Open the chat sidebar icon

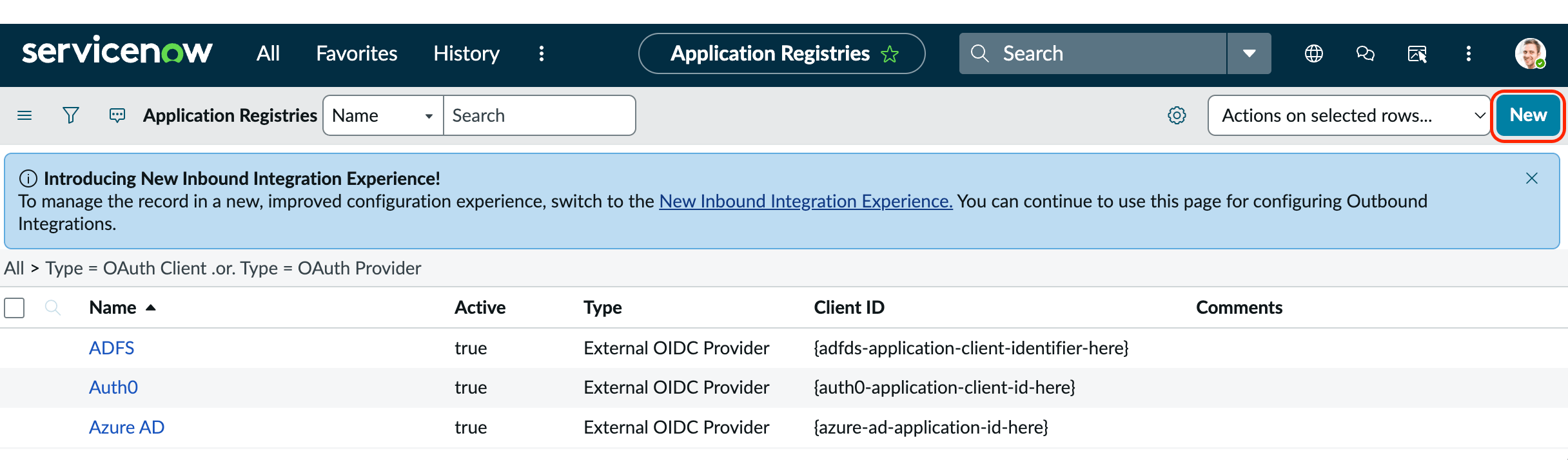point(1365,53)
